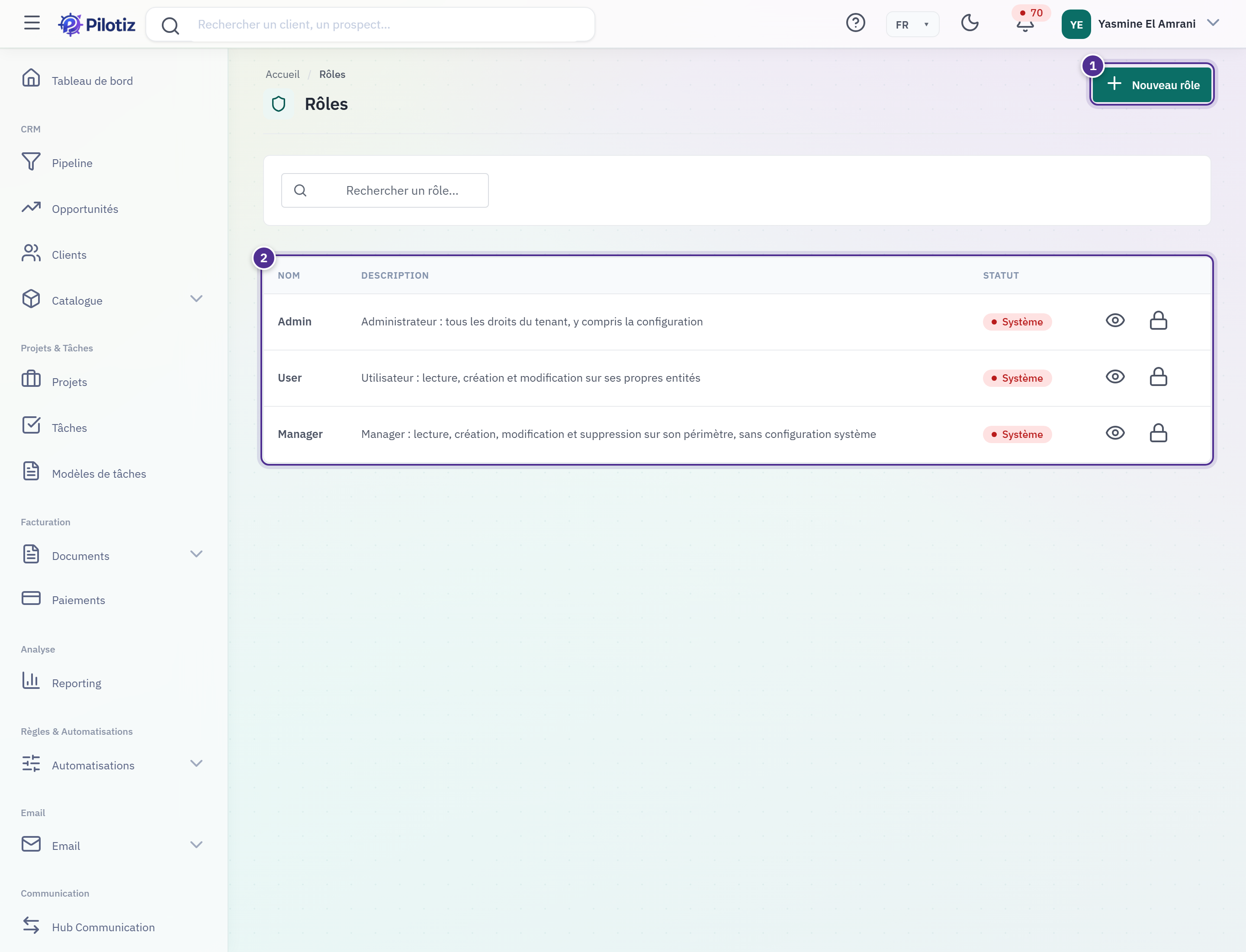Toggle dark mode moon icon
1246x952 pixels.
(970, 23)
